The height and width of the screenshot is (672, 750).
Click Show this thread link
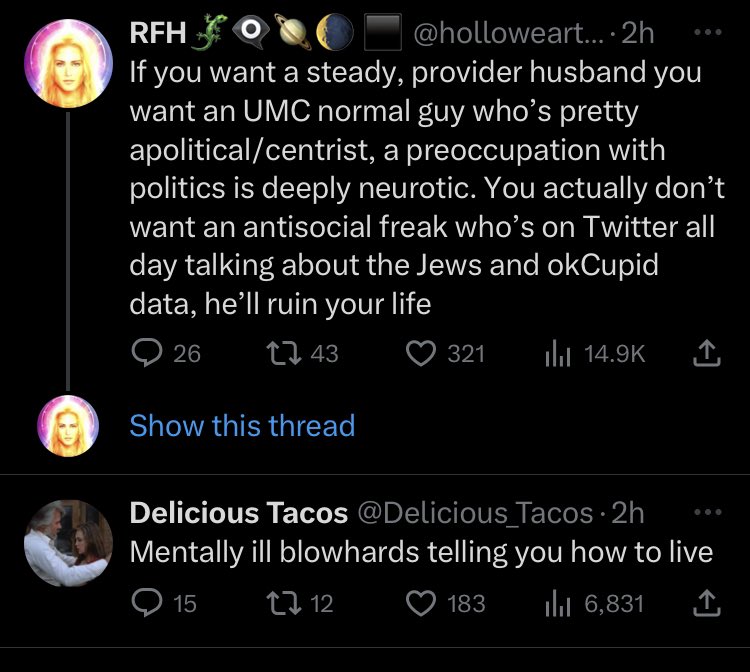tap(243, 425)
